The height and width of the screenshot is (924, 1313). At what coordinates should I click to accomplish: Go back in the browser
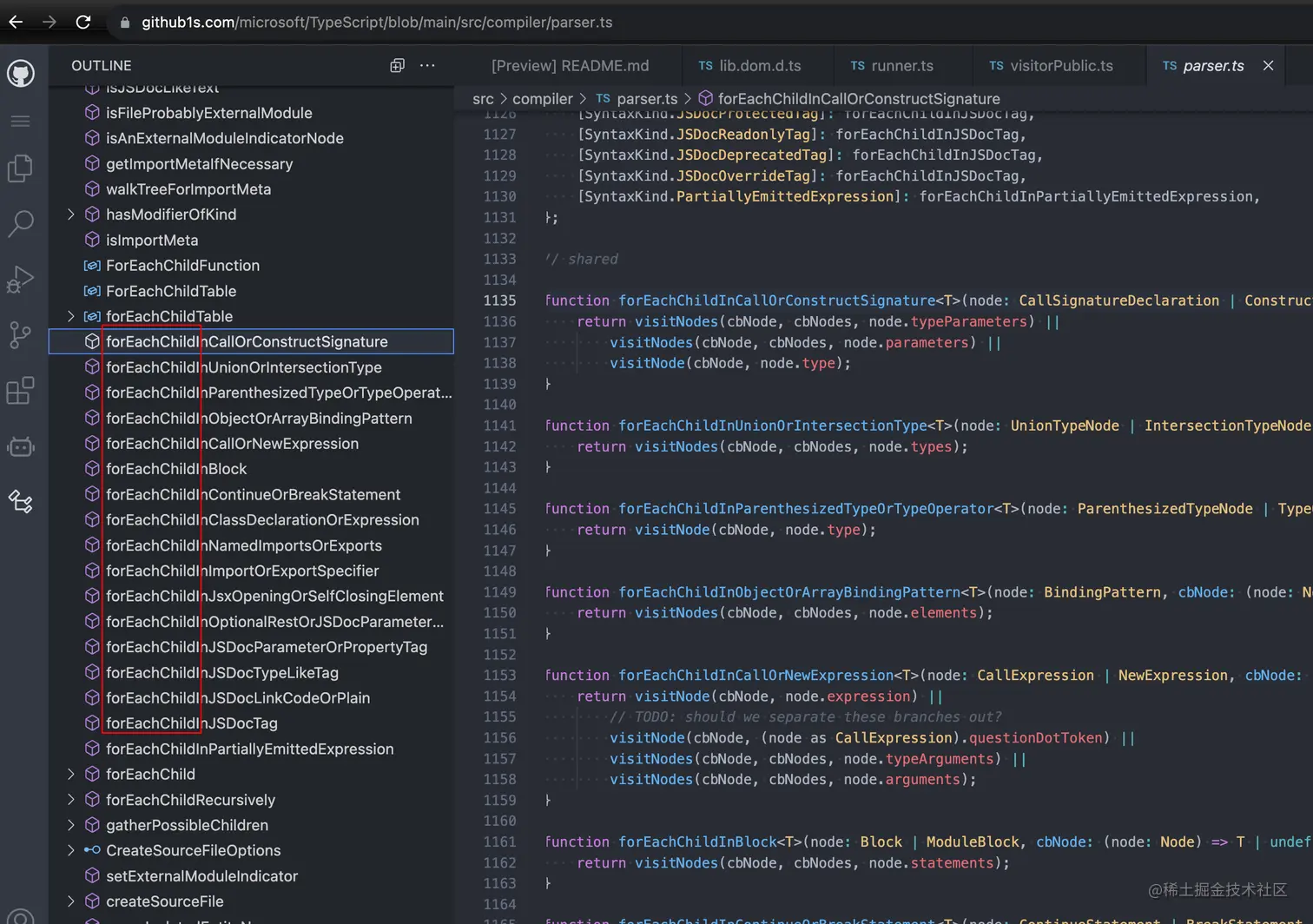[x=16, y=22]
